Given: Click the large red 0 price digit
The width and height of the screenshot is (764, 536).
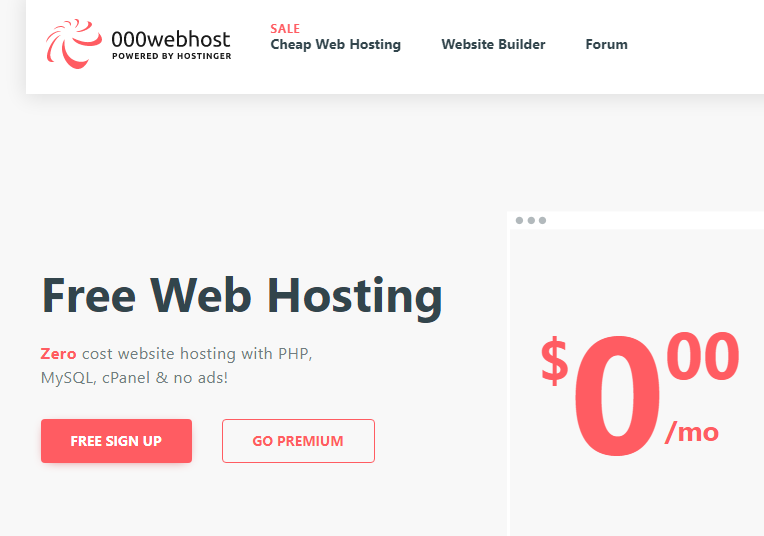Looking at the screenshot, I should click(617, 395).
